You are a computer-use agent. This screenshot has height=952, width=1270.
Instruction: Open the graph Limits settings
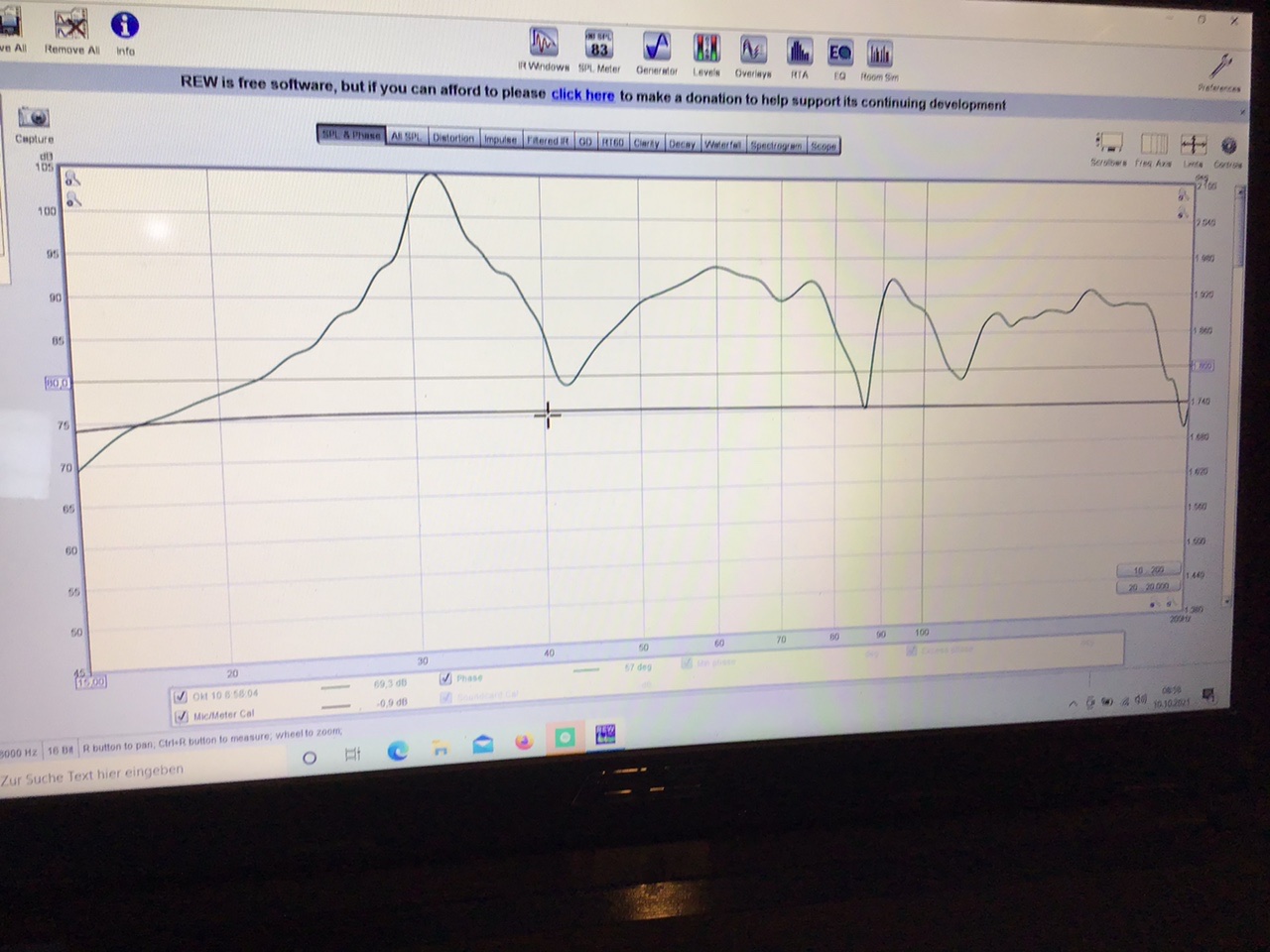coord(1194,145)
